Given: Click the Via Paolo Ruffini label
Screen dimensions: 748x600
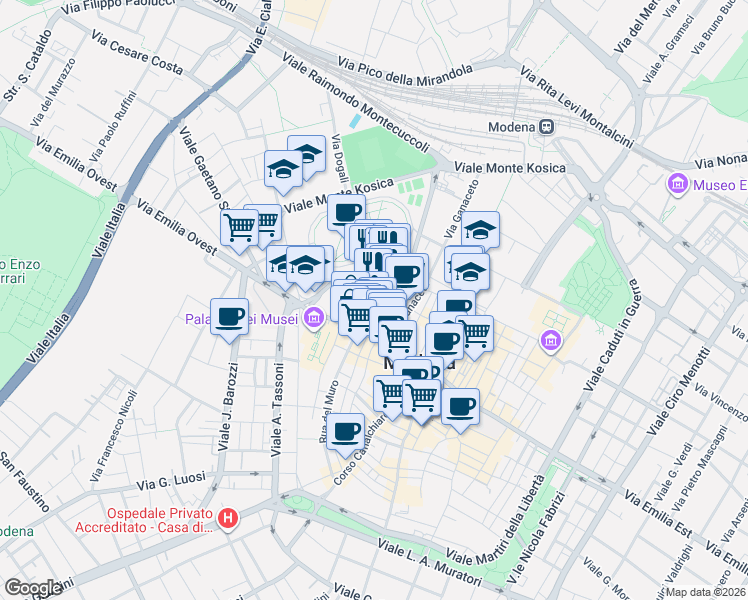Looking at the screenshot, I should (113, 126).
